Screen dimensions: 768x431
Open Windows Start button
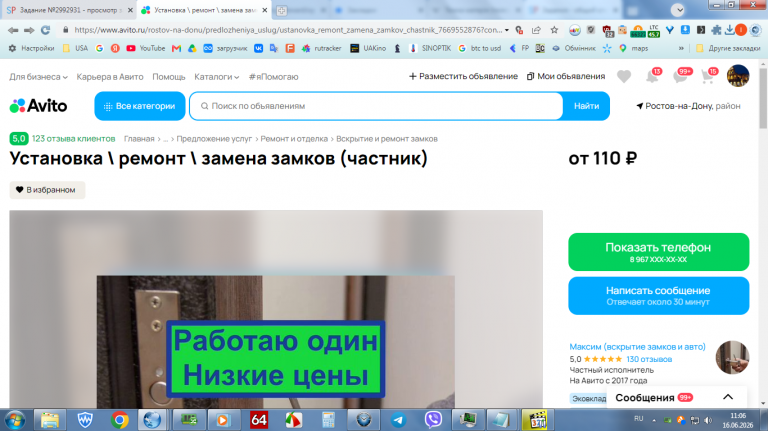click(15, 420)
